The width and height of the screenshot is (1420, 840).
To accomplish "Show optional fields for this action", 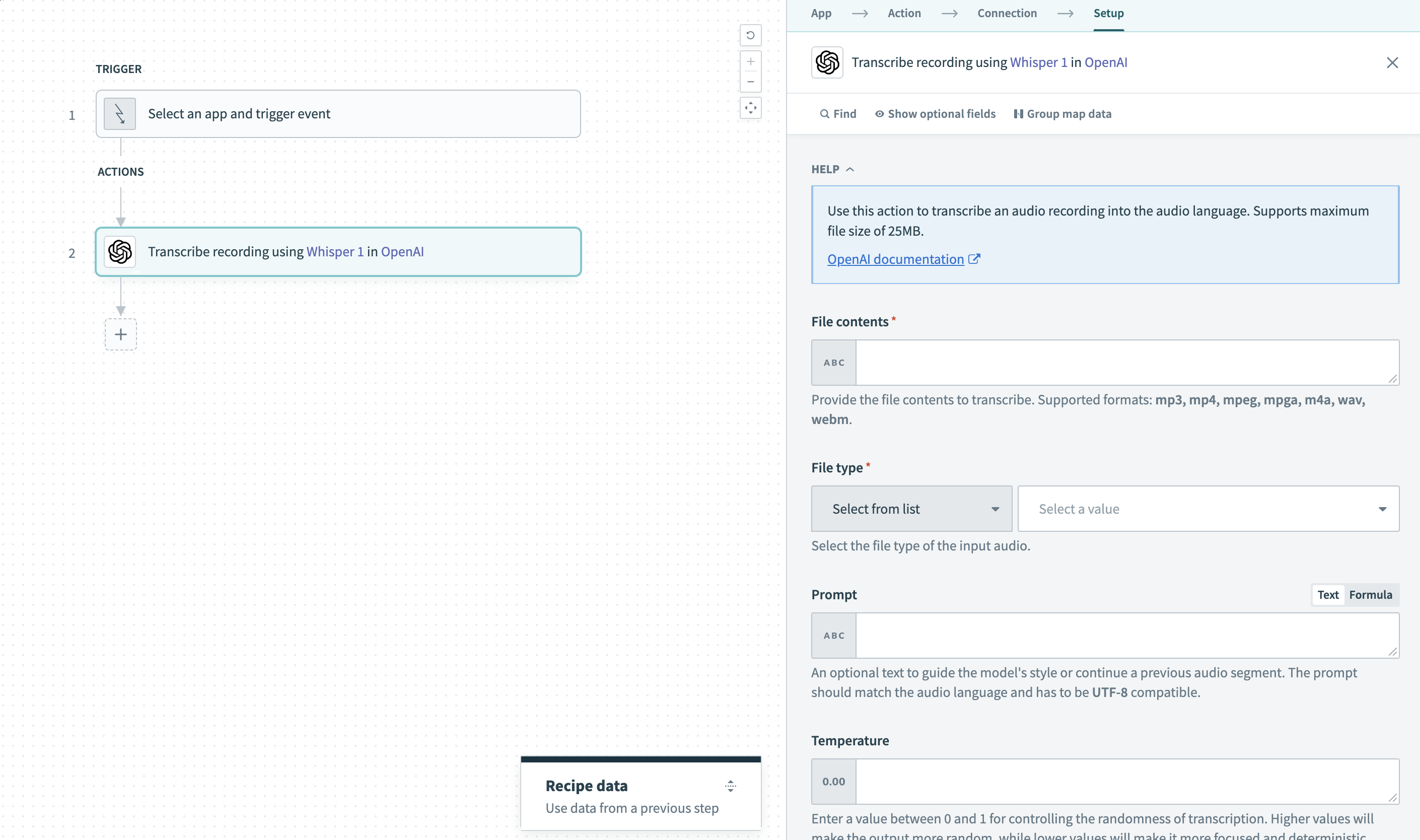I will coord(935,113).
